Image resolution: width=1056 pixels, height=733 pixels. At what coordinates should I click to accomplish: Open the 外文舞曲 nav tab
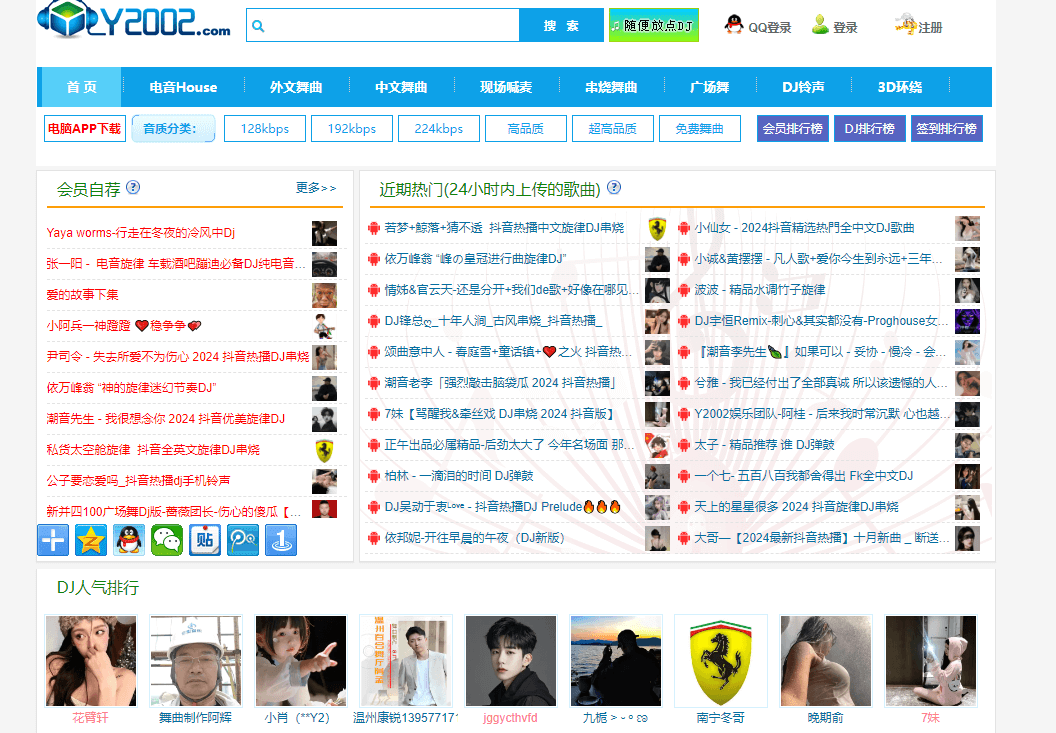[296, 87]
